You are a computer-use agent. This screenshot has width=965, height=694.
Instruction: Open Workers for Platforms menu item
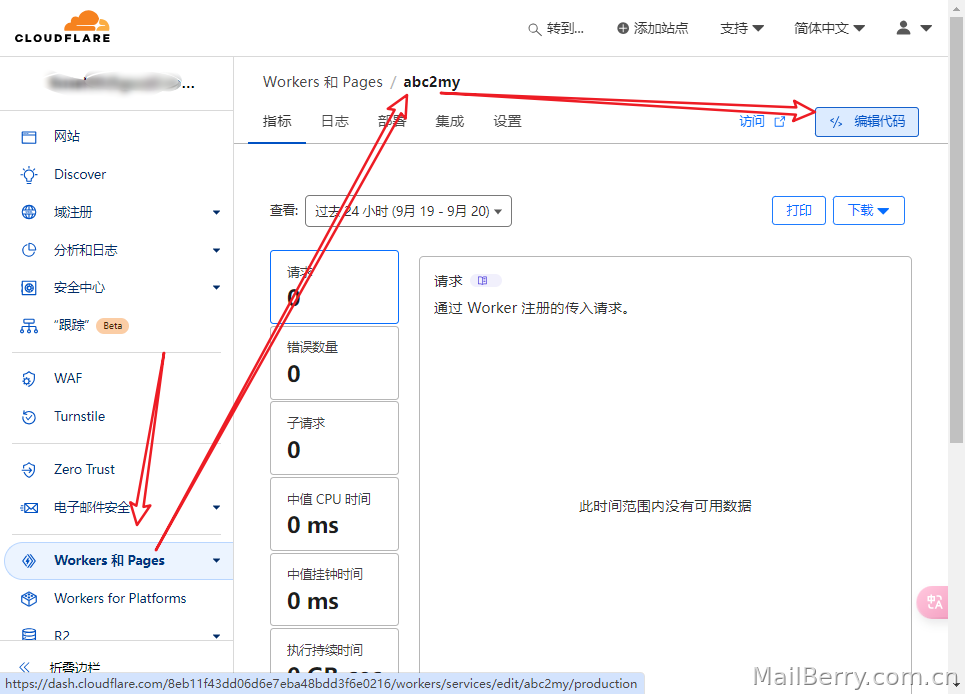120,599
